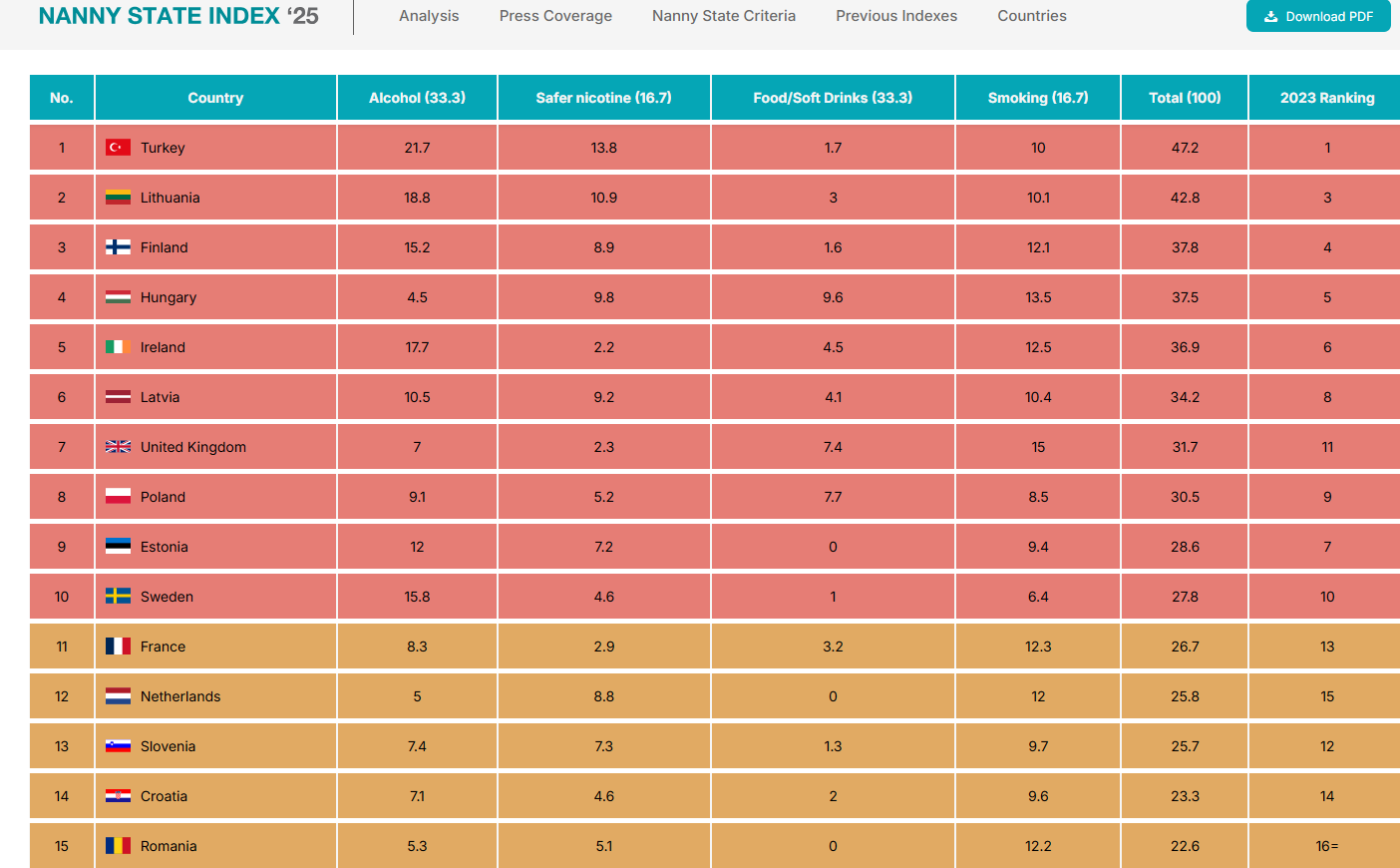This screenshot has height=868, width=1400.
Task: Click the Netherlands flag icon
Action: click(x=118, y=696)
